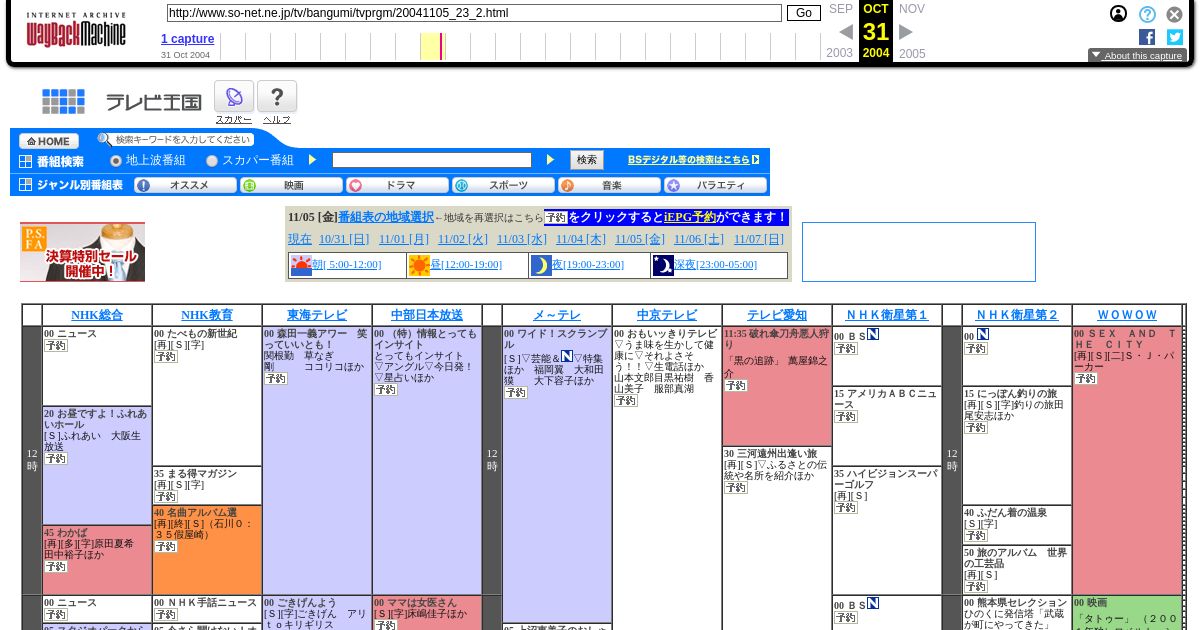Reserve ワイド！スクランブル with 予約
The width and height of the screenshot is (1200, 630).
[x=515, y=392]
